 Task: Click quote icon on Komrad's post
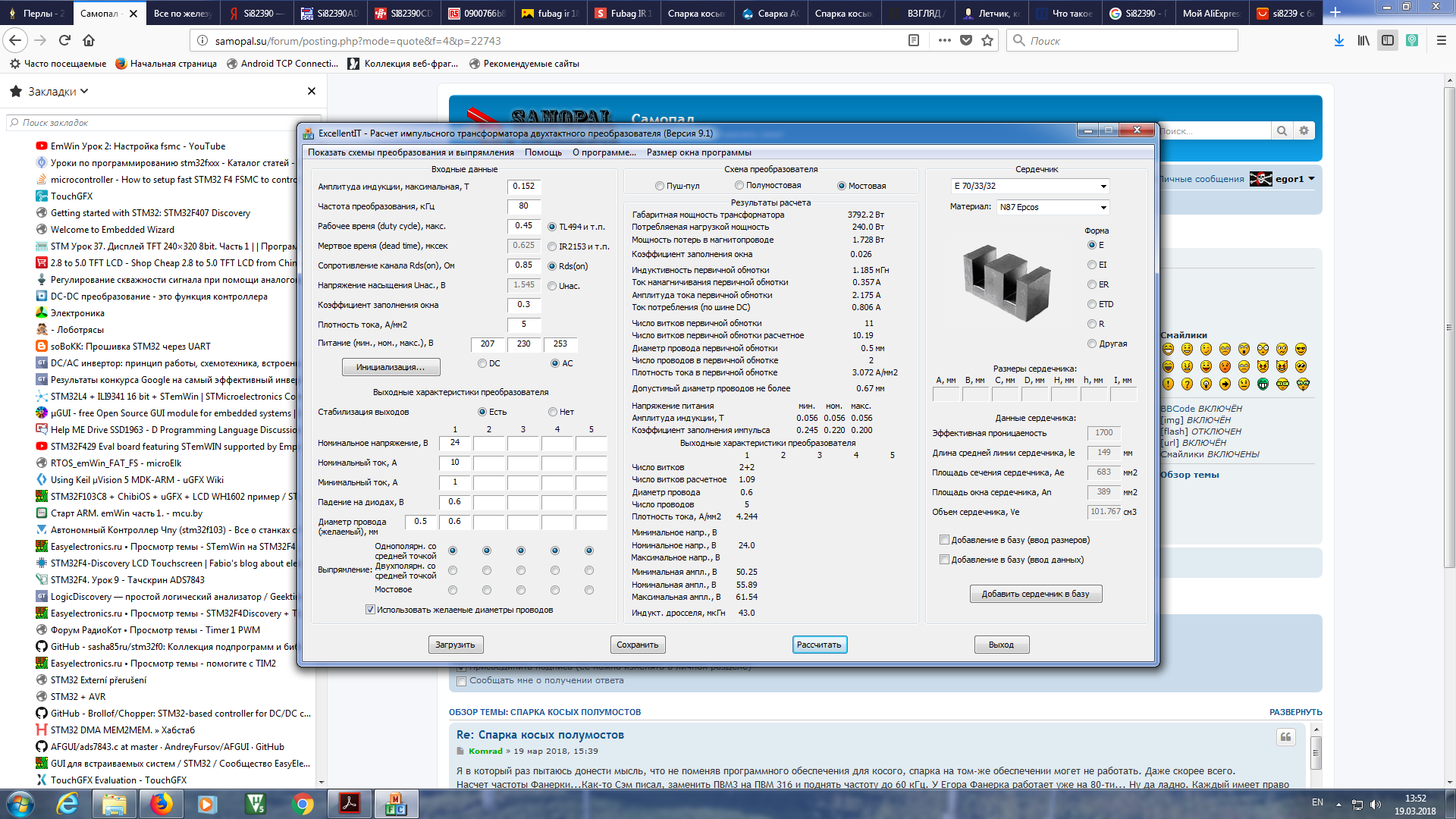pyautogui.click(x=1285, y=737)
